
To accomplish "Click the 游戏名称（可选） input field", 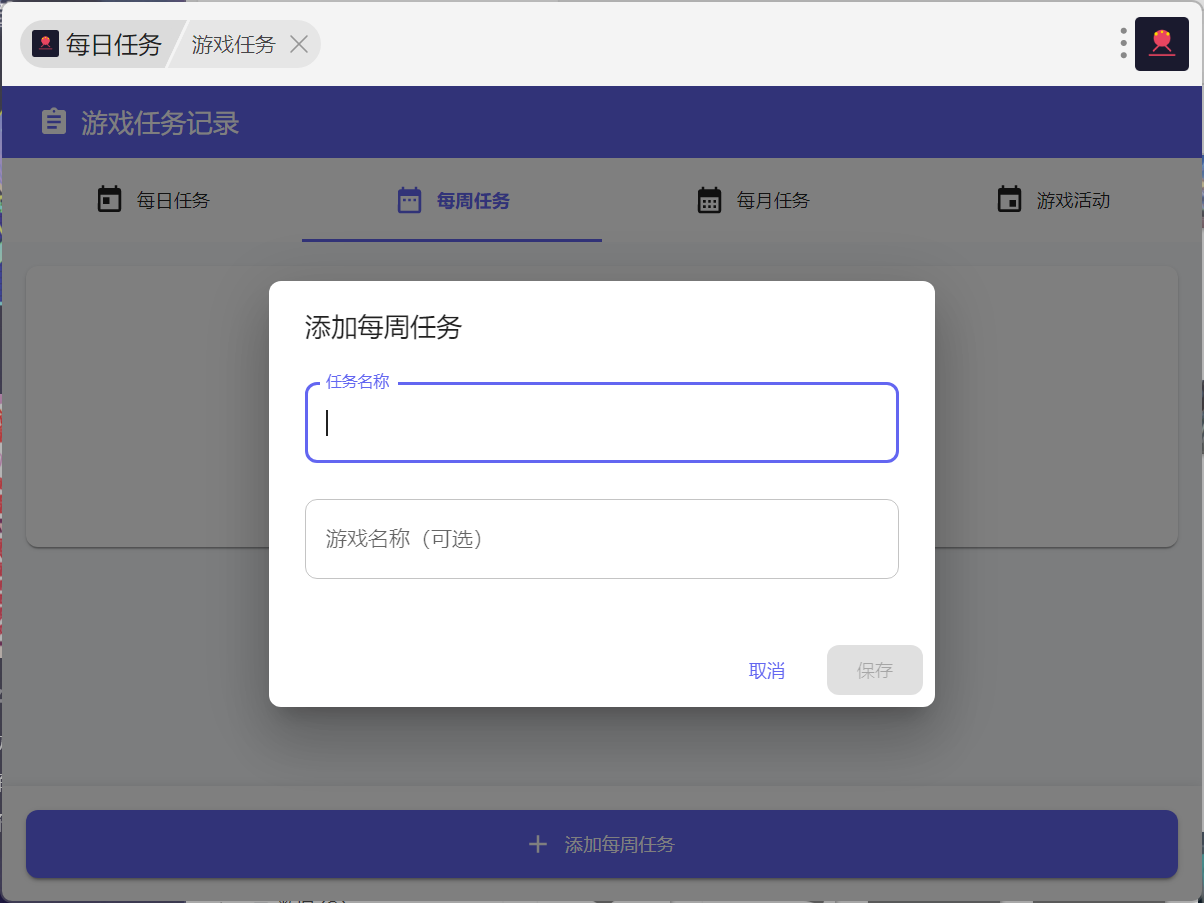I will tap(602, 539).
